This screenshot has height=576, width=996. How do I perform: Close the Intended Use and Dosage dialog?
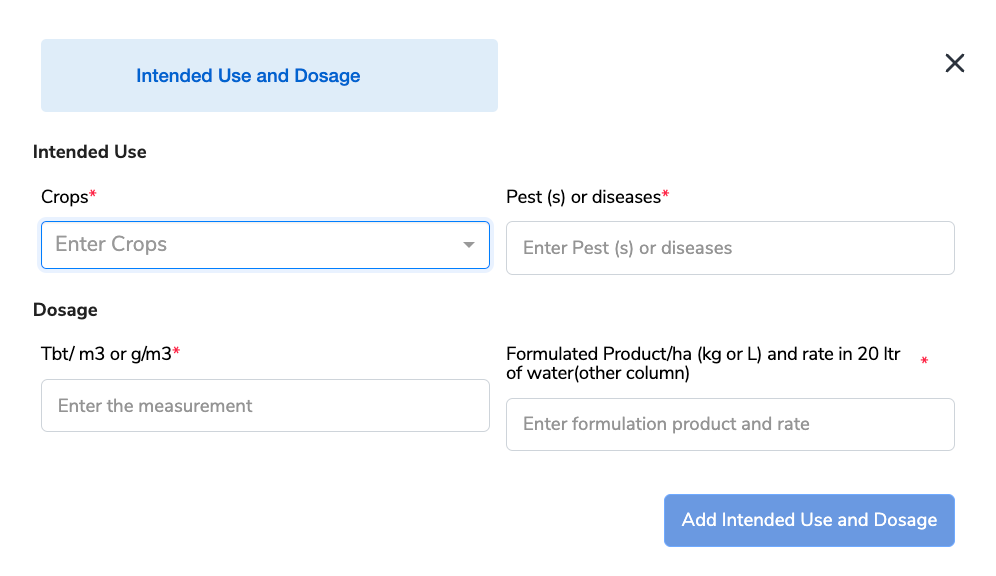tap(955, 64)
